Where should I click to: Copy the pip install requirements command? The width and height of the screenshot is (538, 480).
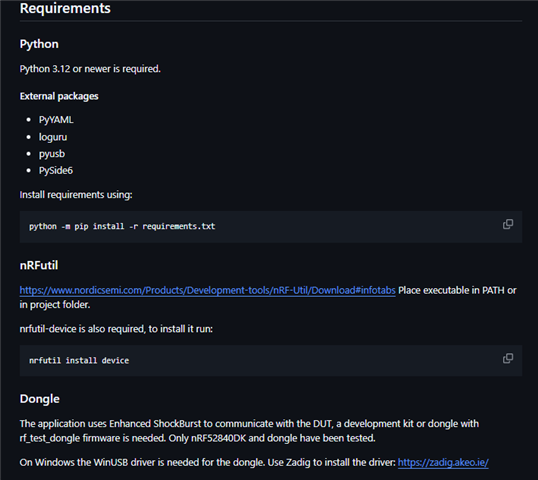pyautogui.click(x=508, y=224)
